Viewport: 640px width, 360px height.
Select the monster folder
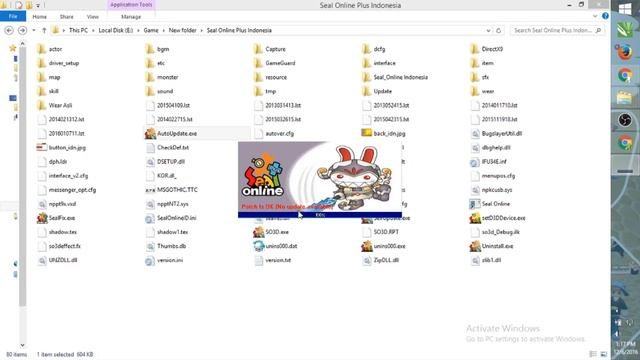click(x=162, y=77)
